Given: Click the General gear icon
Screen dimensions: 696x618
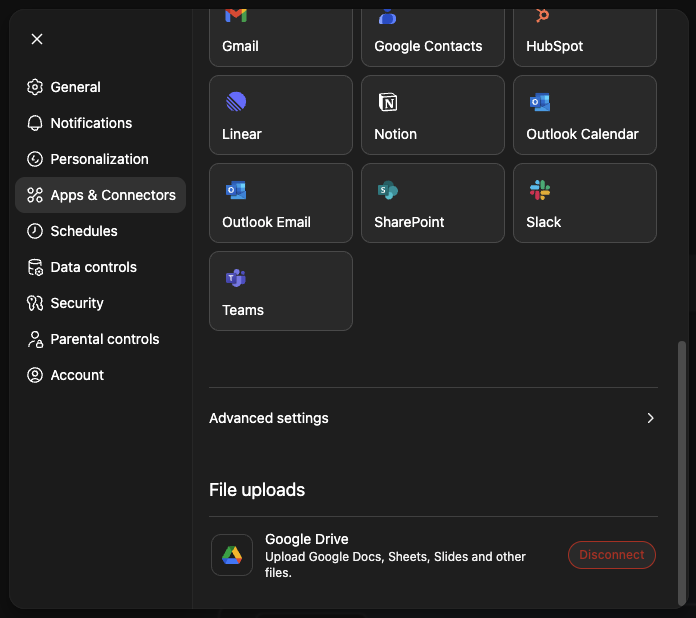Looking at the screenshot, I should (35, 87).
